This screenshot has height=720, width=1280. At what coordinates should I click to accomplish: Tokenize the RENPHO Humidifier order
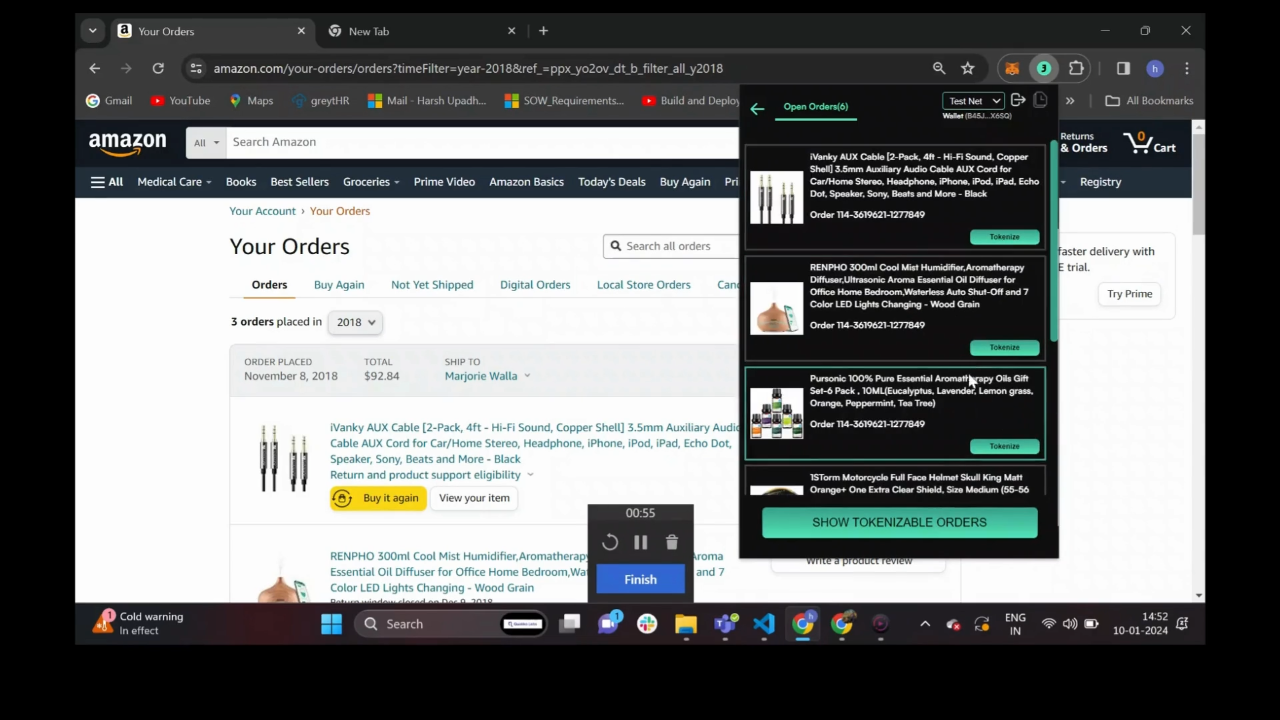pyautogui.click(x=1004, y=347)
